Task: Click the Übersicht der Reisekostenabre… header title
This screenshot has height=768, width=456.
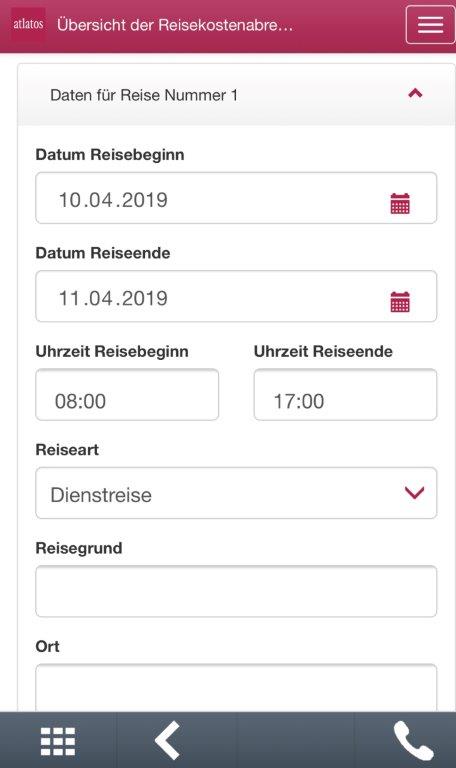Action: pos(175,24)
